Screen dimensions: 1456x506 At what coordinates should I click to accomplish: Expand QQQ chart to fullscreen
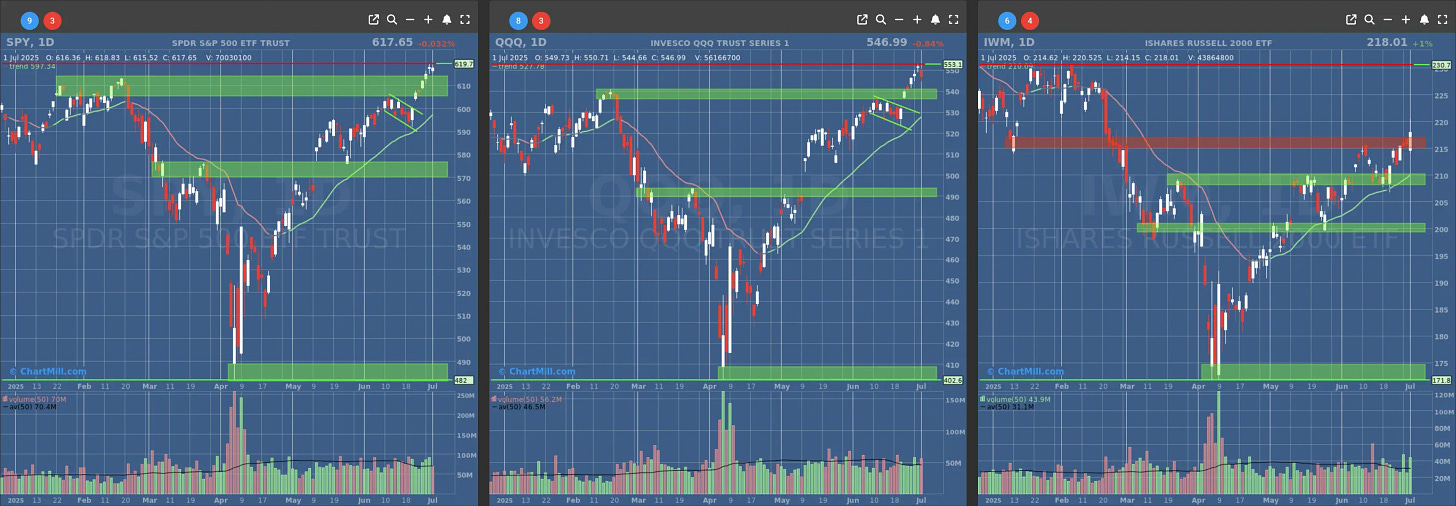pyautogui.click(x=953, y=19)
